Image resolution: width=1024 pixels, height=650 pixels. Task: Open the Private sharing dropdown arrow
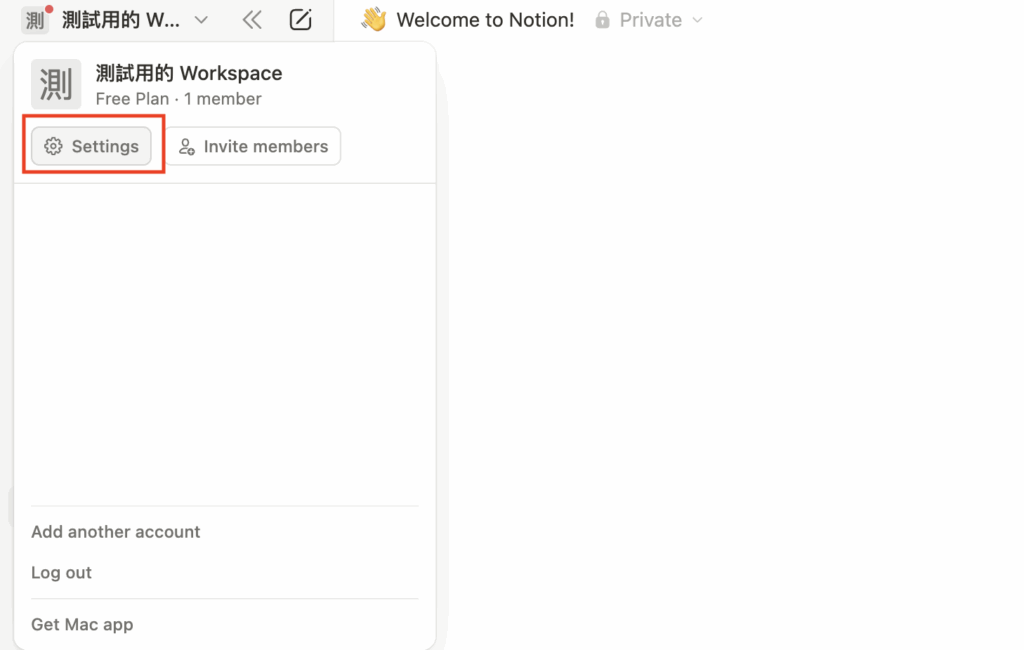[x=698, y=20]
